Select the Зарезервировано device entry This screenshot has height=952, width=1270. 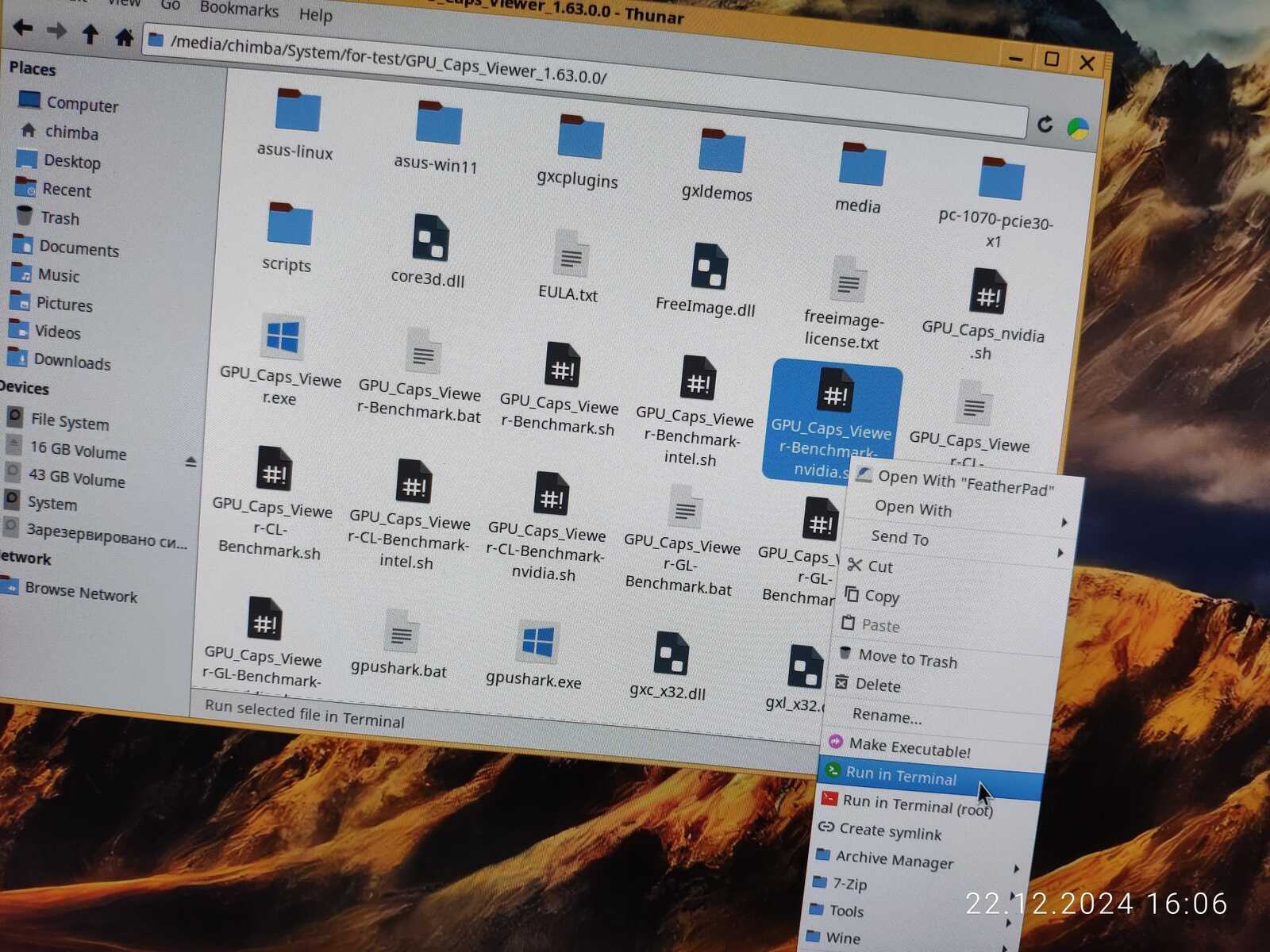pyautogui.click(x=95, y=533)
